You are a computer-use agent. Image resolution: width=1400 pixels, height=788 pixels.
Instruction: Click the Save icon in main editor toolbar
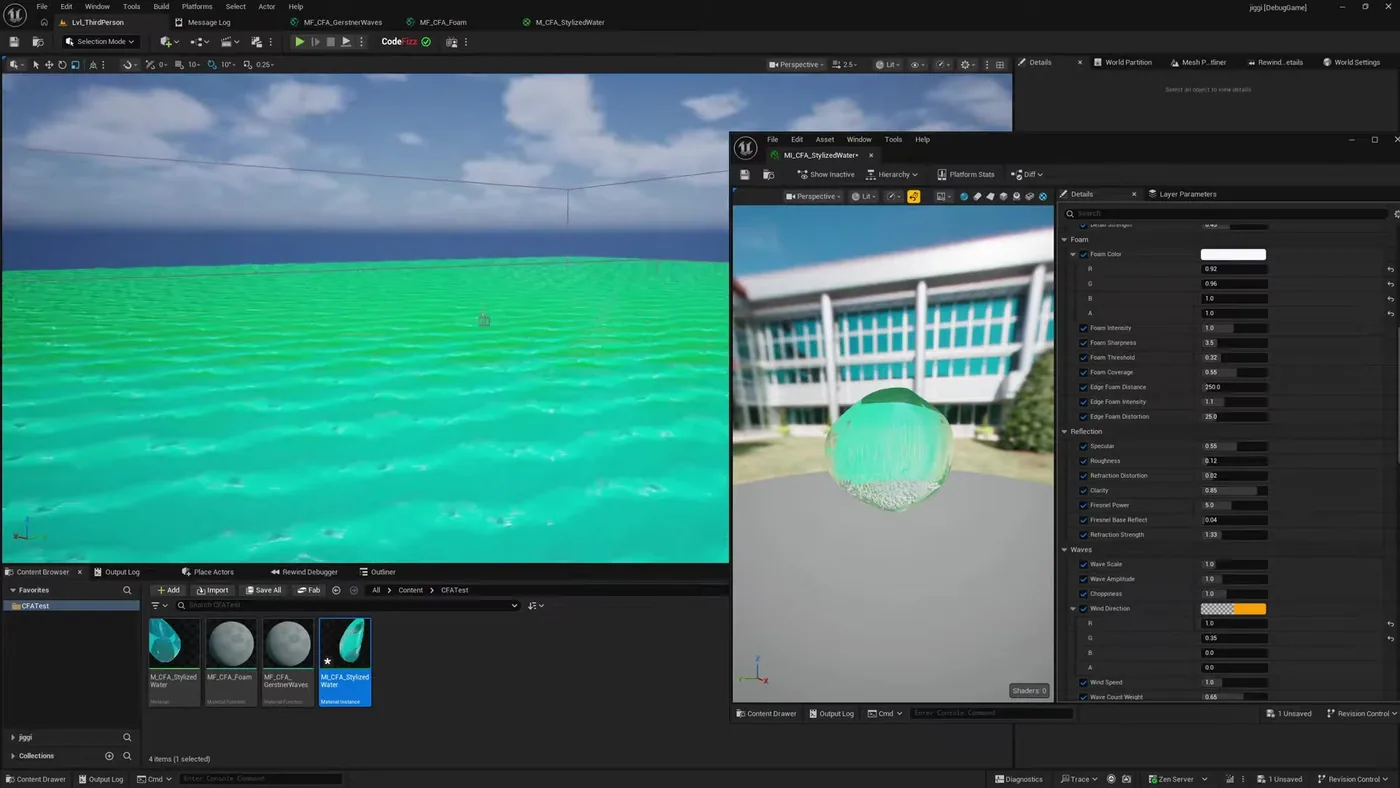(14, 42)
